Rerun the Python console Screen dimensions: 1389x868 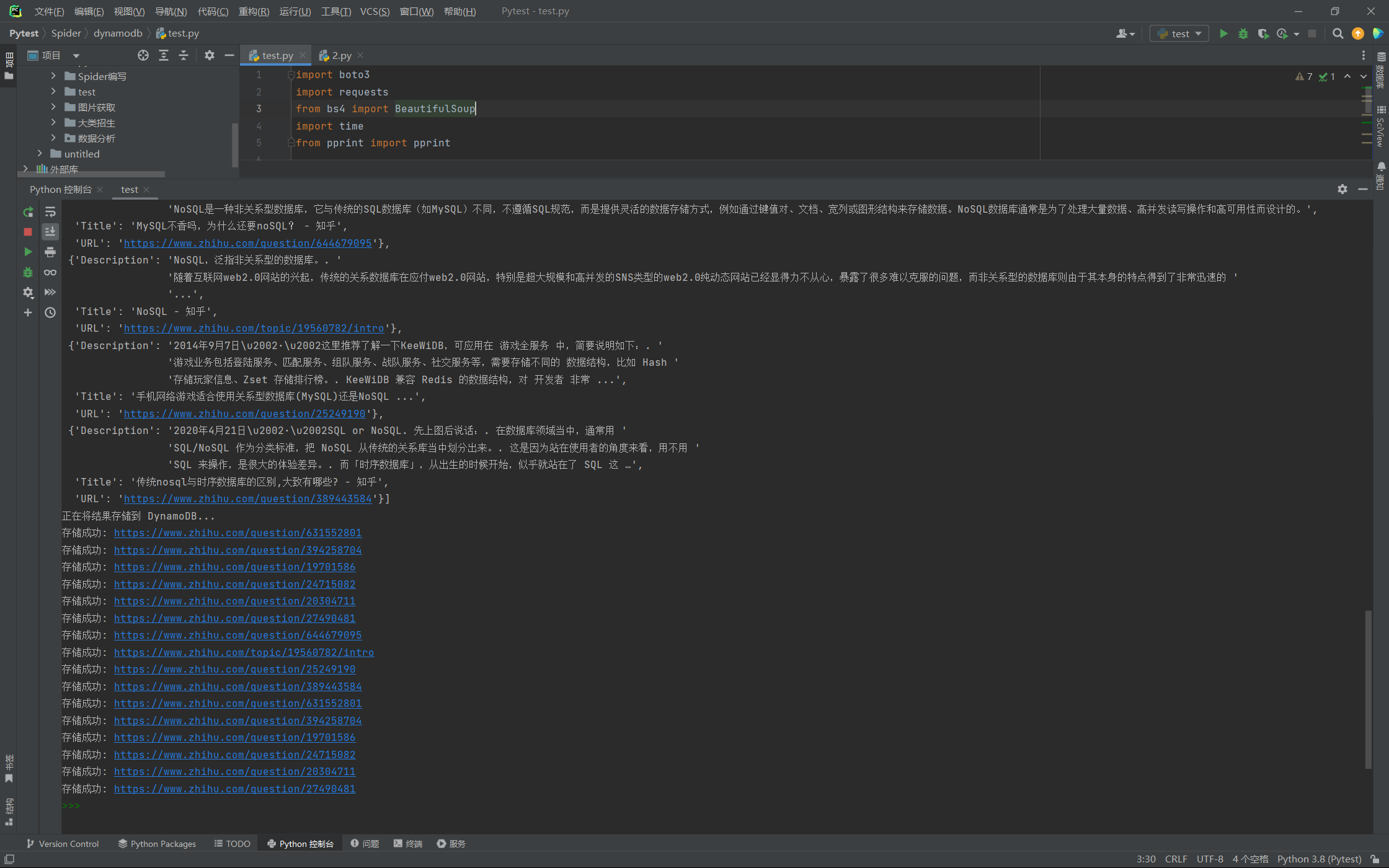(x=28, y=212)
